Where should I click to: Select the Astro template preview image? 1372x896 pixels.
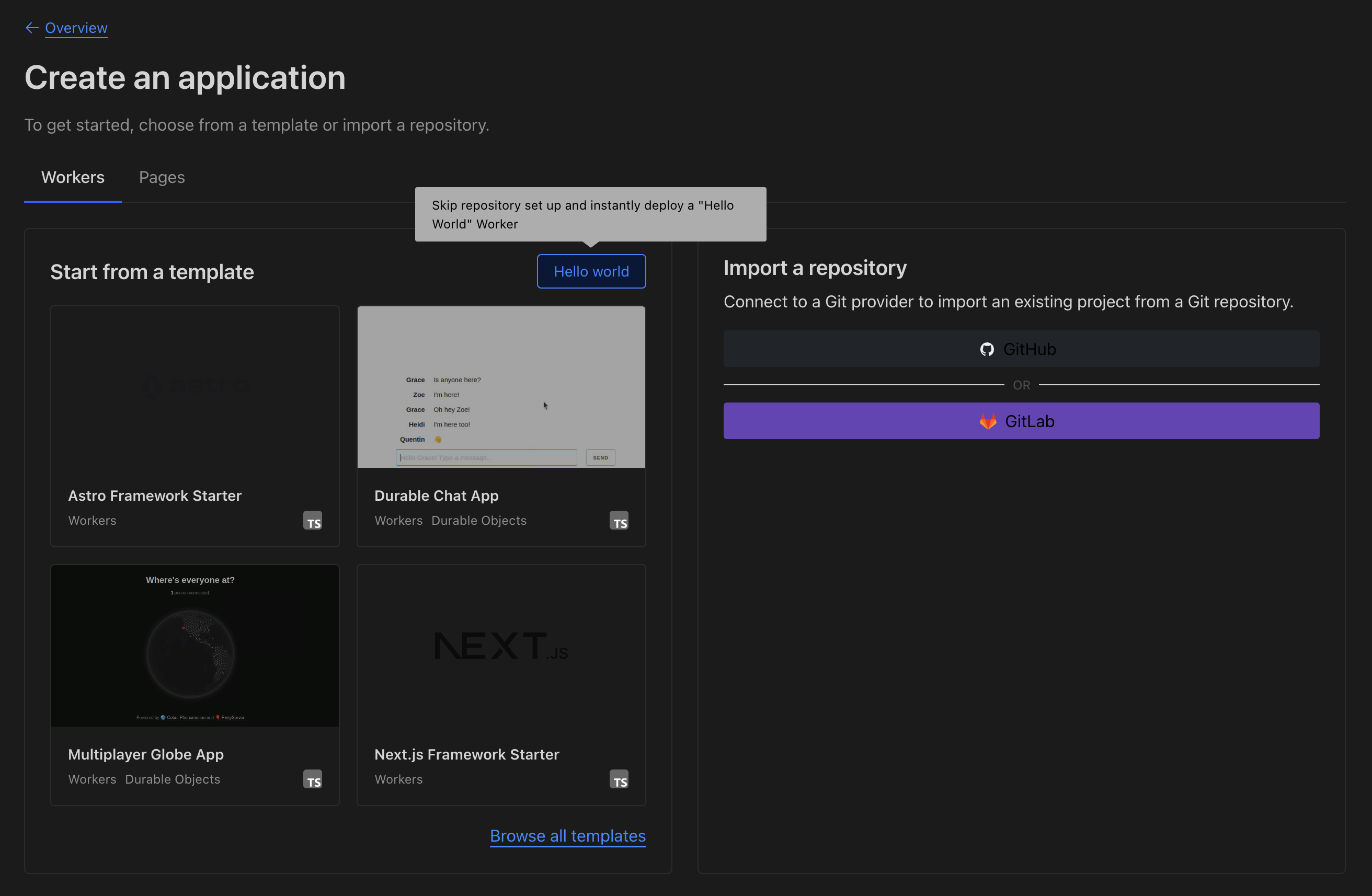[195, 387]
